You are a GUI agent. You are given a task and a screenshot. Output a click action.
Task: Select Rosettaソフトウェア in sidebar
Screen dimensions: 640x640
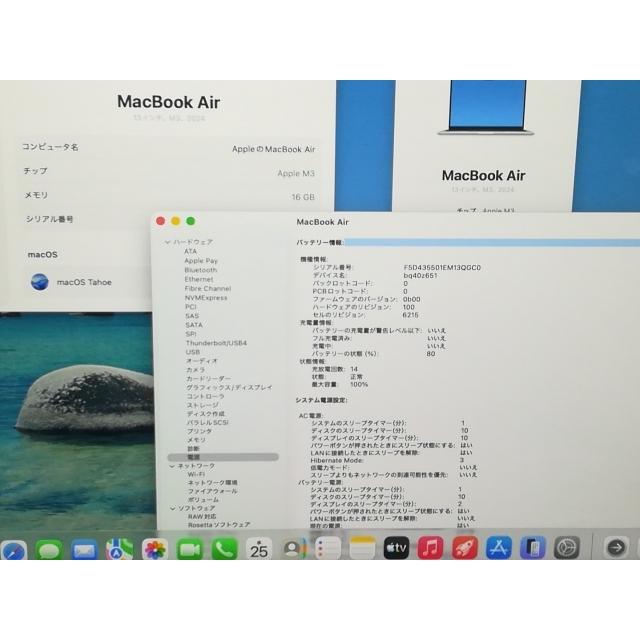219,525
